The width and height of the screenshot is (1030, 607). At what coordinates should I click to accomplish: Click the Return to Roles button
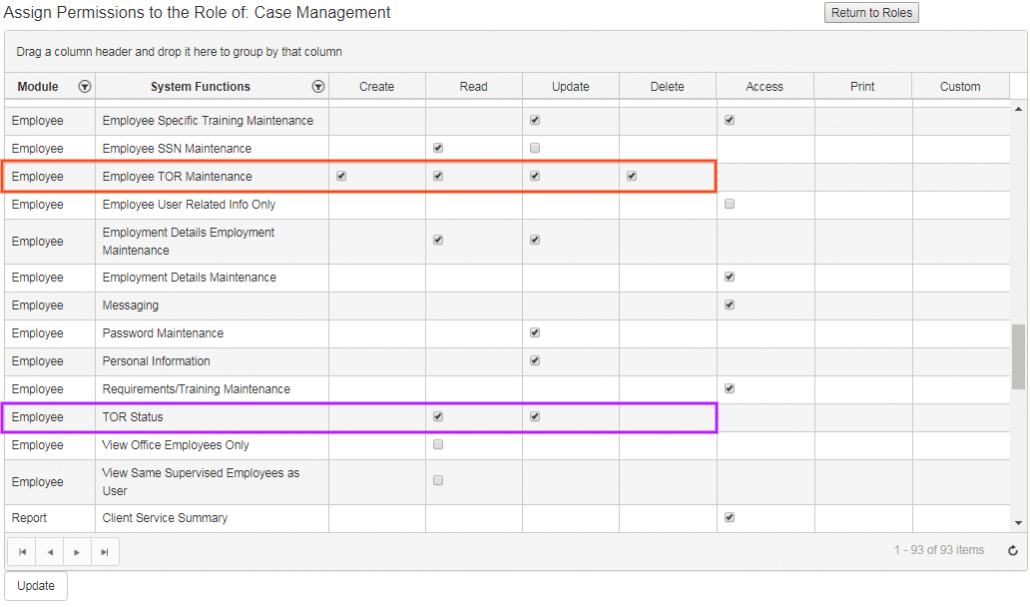(x=870, y=13)
